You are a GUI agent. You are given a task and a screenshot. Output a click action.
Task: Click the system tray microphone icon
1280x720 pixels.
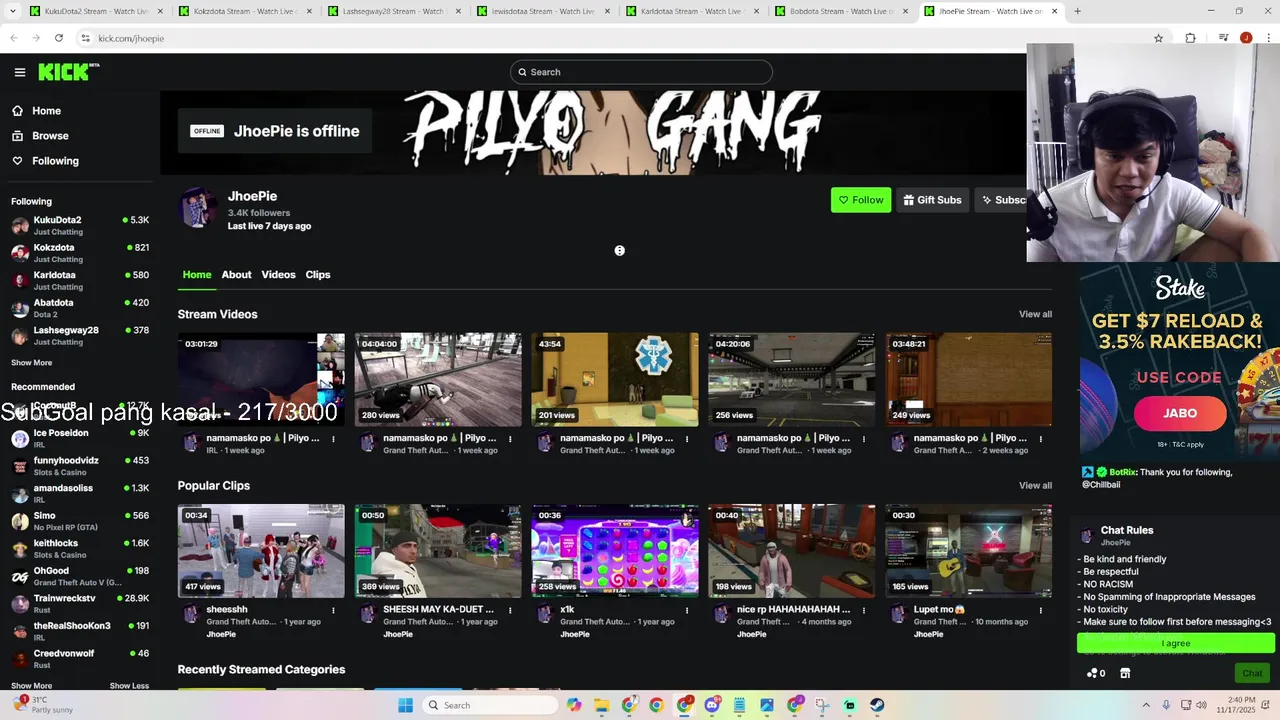point(1166,705)
